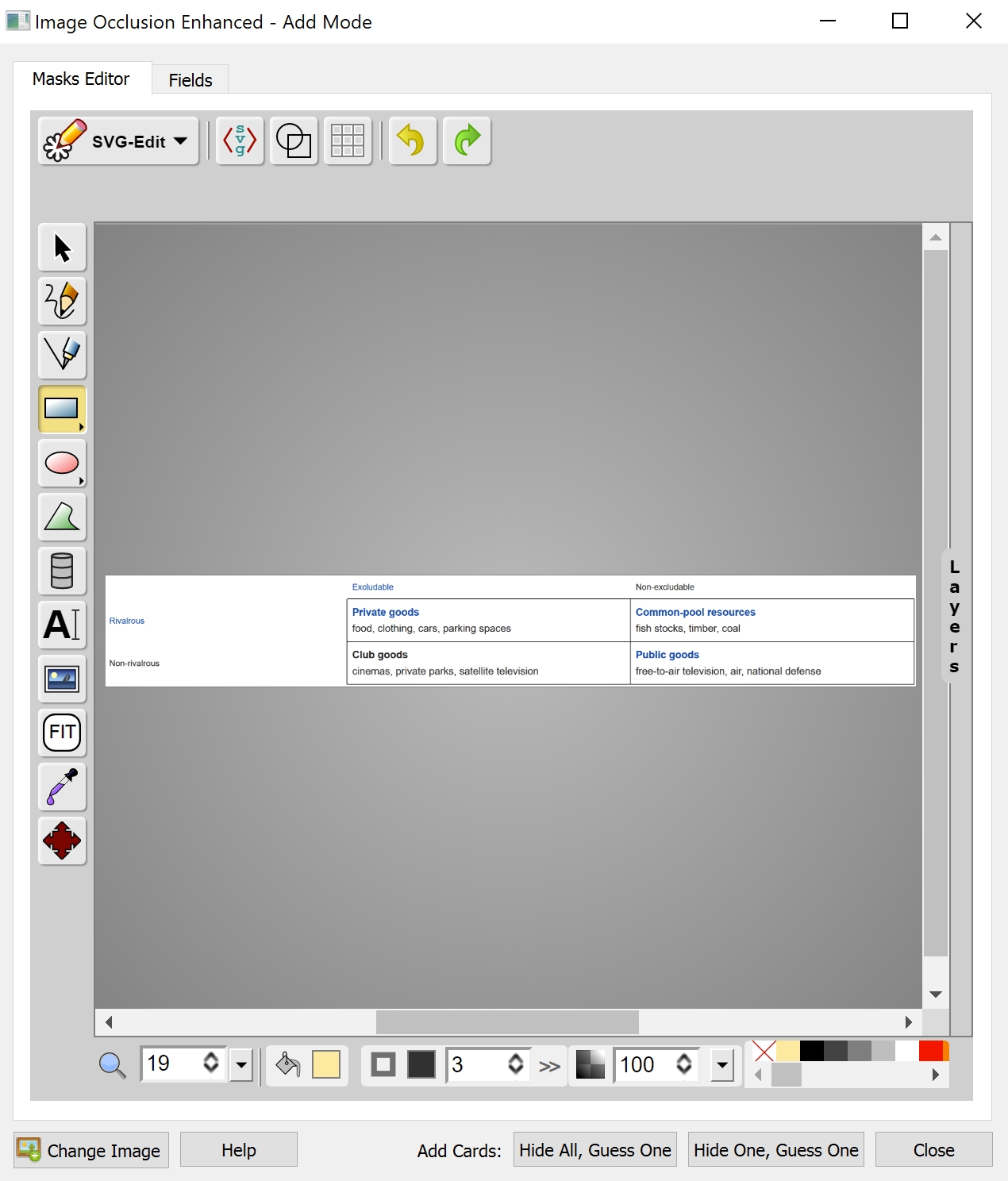Image resolution: width=1008 pixels, height=1181 pixels.
Task: Switch to the polygon shape tool
Action: [x=61, y=517]
